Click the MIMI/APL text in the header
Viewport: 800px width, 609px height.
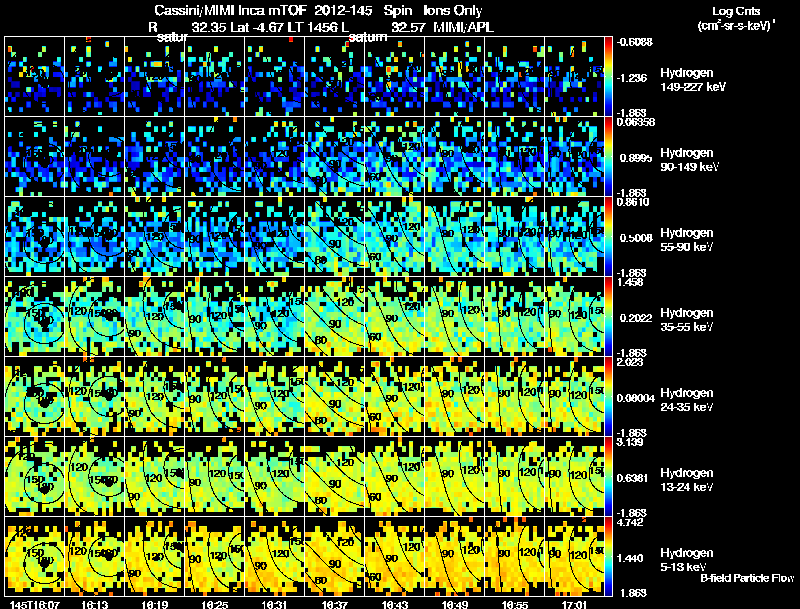click(x=463, y=27)
